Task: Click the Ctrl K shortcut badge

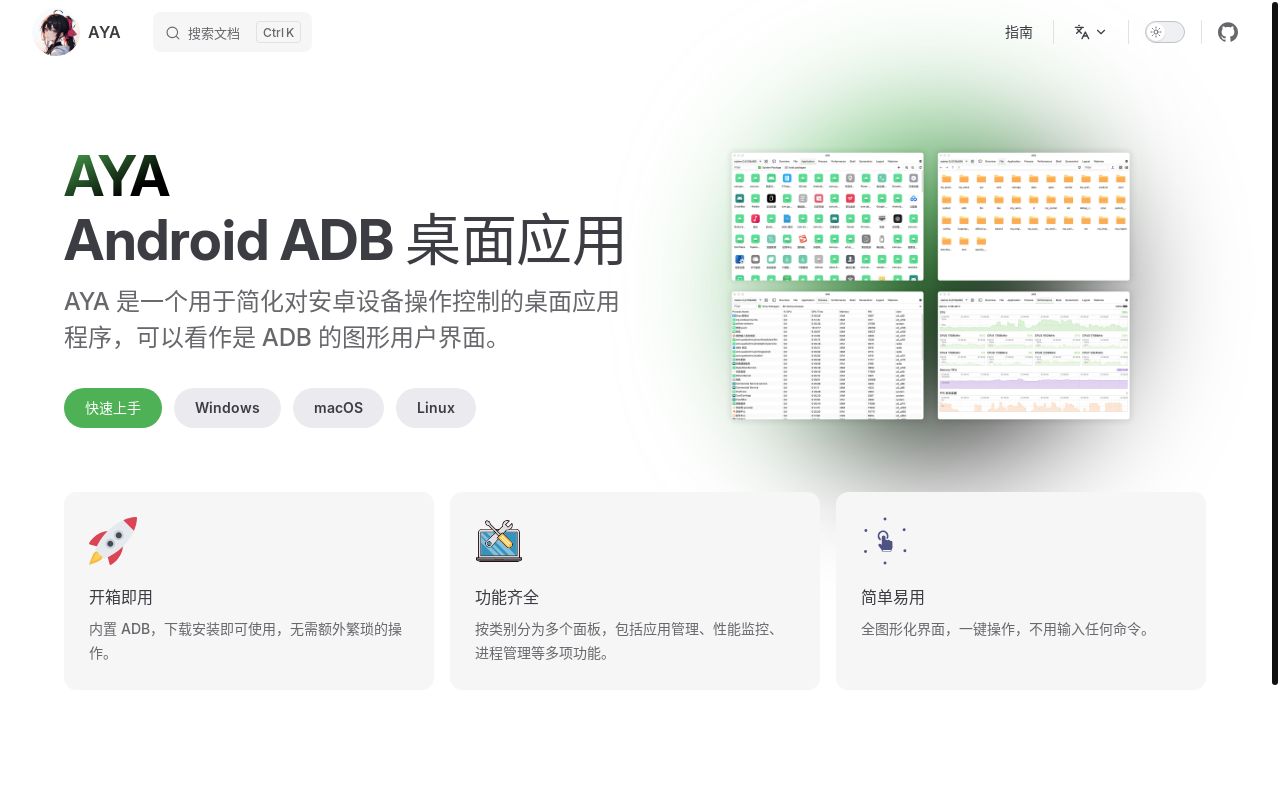Action: pyautogui.click(x=277, y=32)
